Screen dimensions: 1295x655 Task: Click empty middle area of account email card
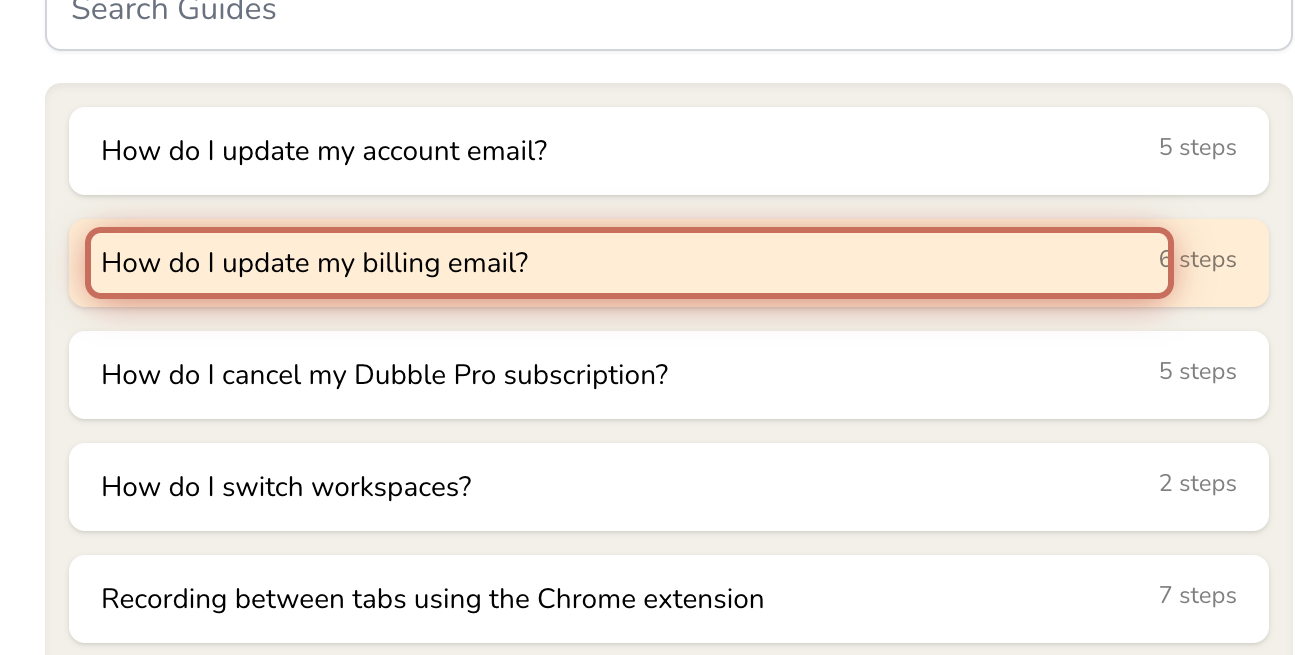pyautogui.click(x=850, y=151)
